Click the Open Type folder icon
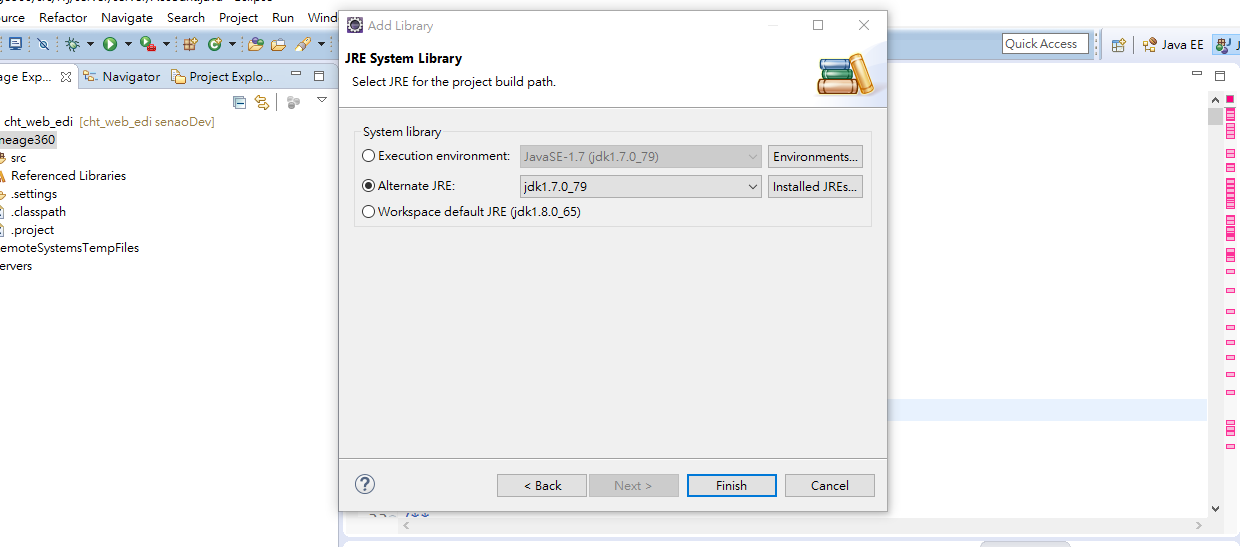 click(x=256, y=44)
